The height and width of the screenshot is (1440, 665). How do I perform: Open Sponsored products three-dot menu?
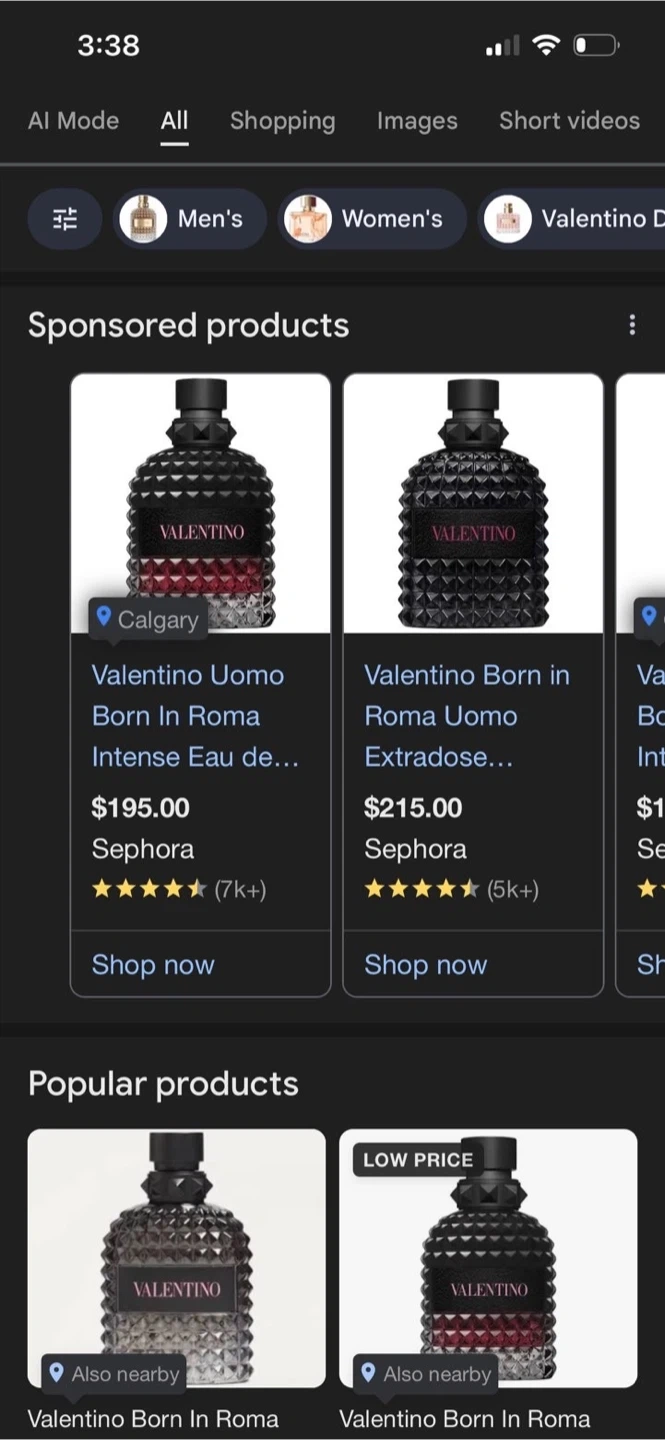pos(631,325)
